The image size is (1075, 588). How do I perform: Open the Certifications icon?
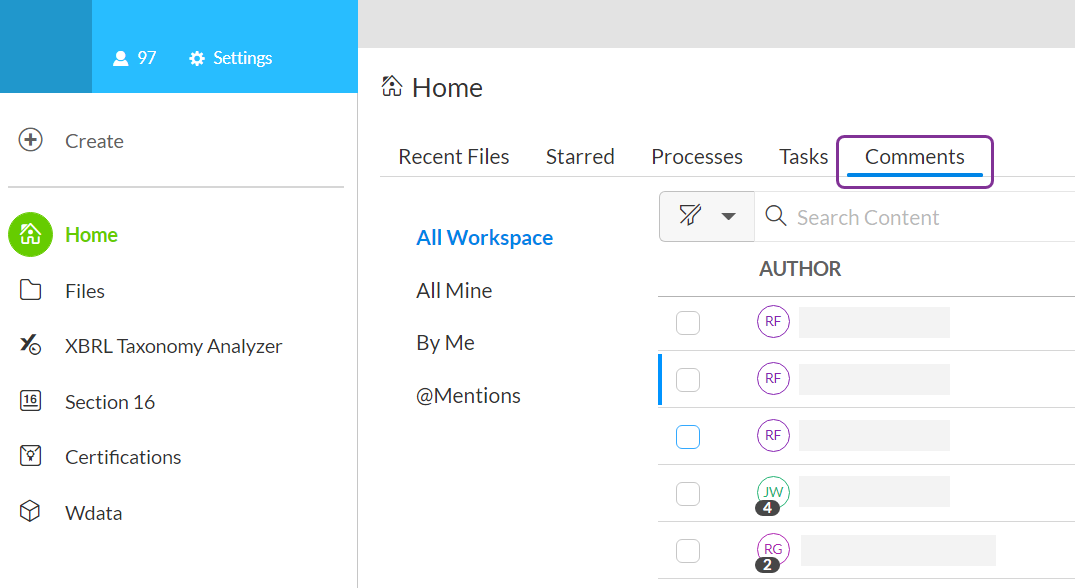click(x=31, y=457)
